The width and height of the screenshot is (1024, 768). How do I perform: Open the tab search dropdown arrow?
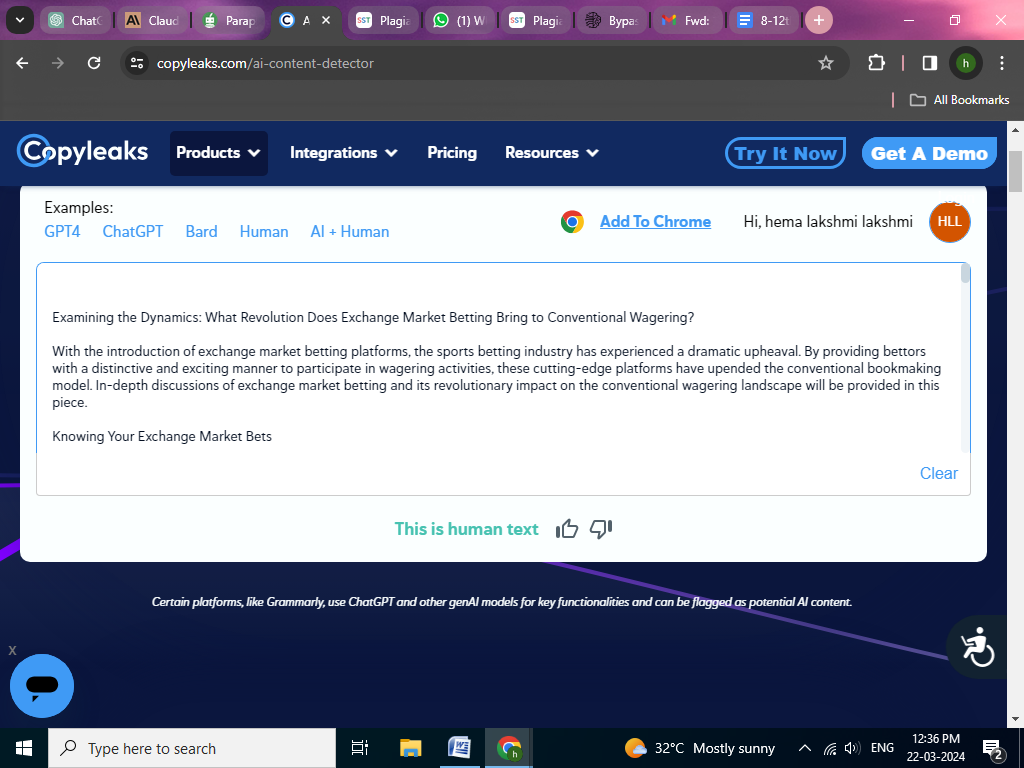20,20
